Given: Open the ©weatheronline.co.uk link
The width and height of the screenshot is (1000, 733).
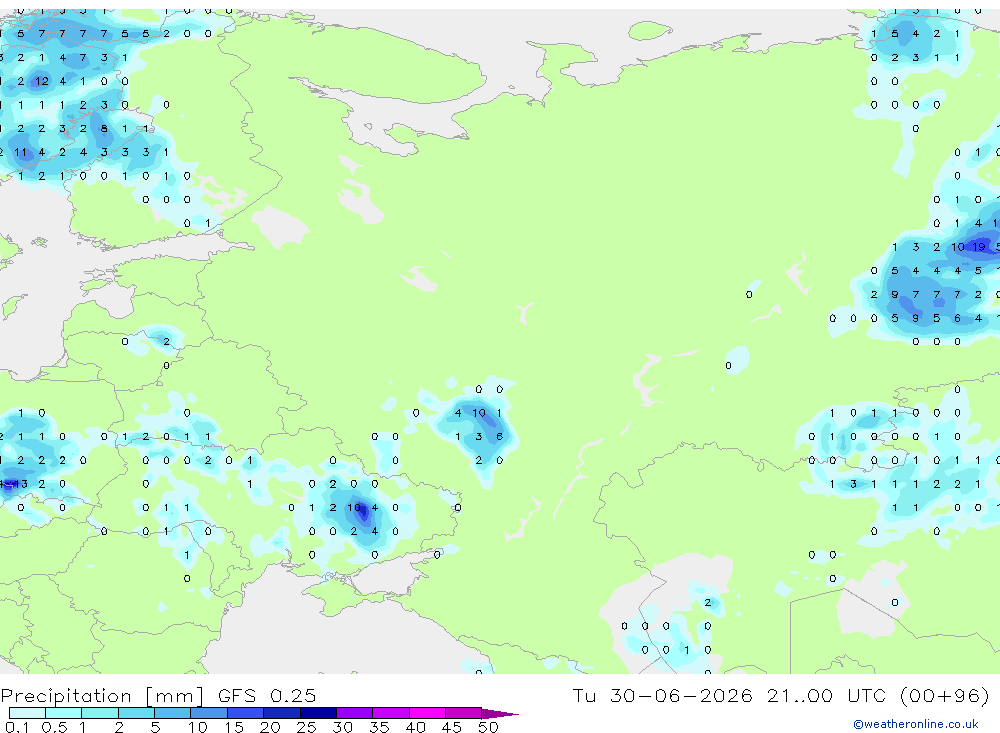Looking at the screenshot, I should pos(916,724).
